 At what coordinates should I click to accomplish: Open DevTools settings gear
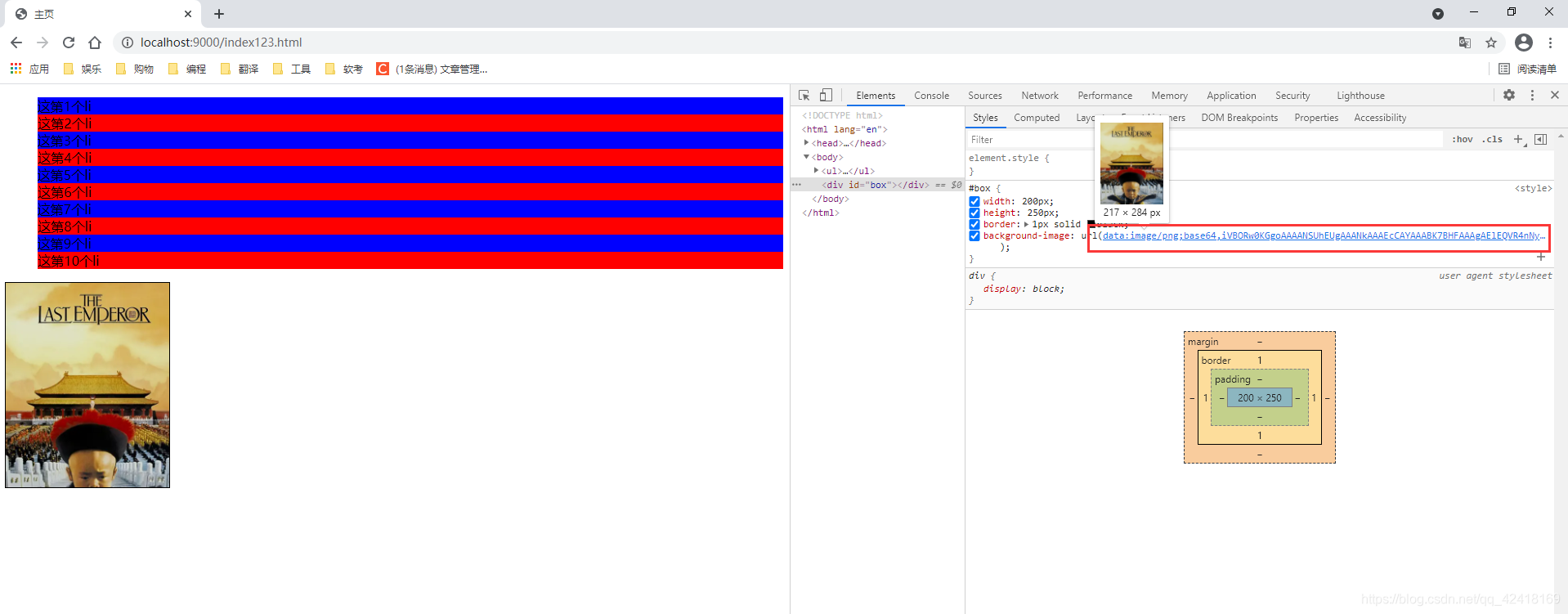[1509, 95]
